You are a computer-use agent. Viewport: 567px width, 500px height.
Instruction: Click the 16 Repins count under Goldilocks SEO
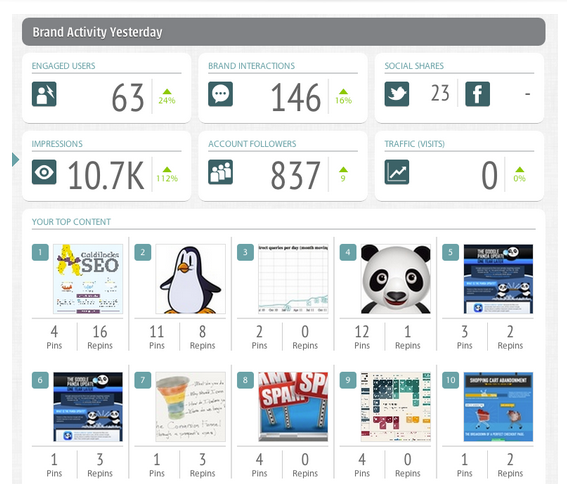tap(100, 332)
